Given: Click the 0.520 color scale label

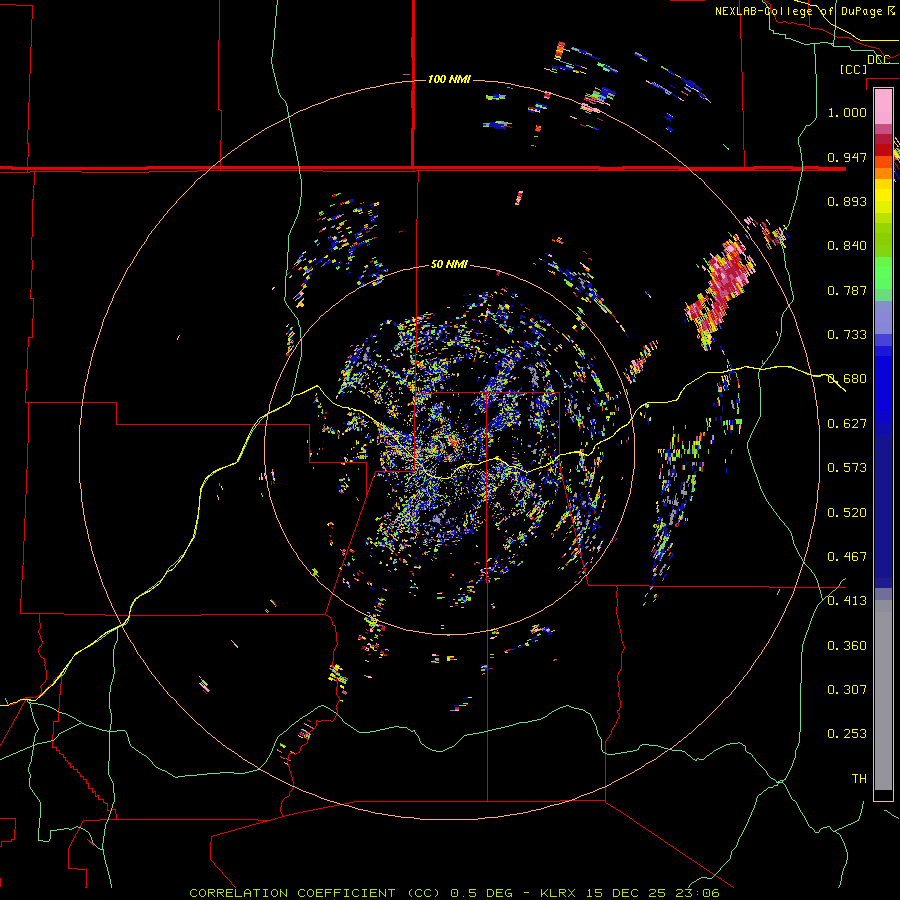Looking at the screenshot, I should click(847, 513).
